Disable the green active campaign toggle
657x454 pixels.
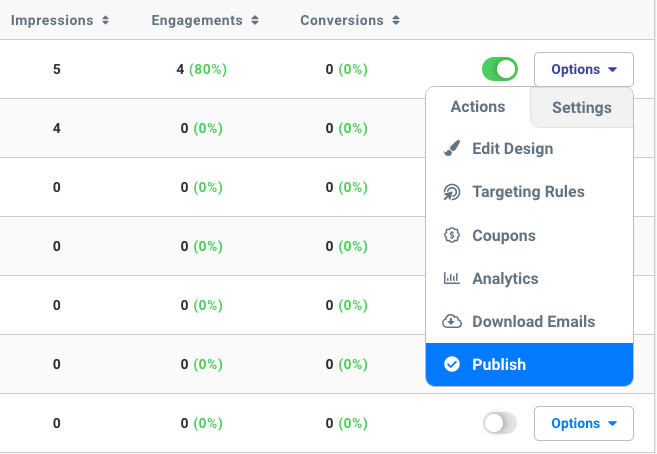click(500, 69)
